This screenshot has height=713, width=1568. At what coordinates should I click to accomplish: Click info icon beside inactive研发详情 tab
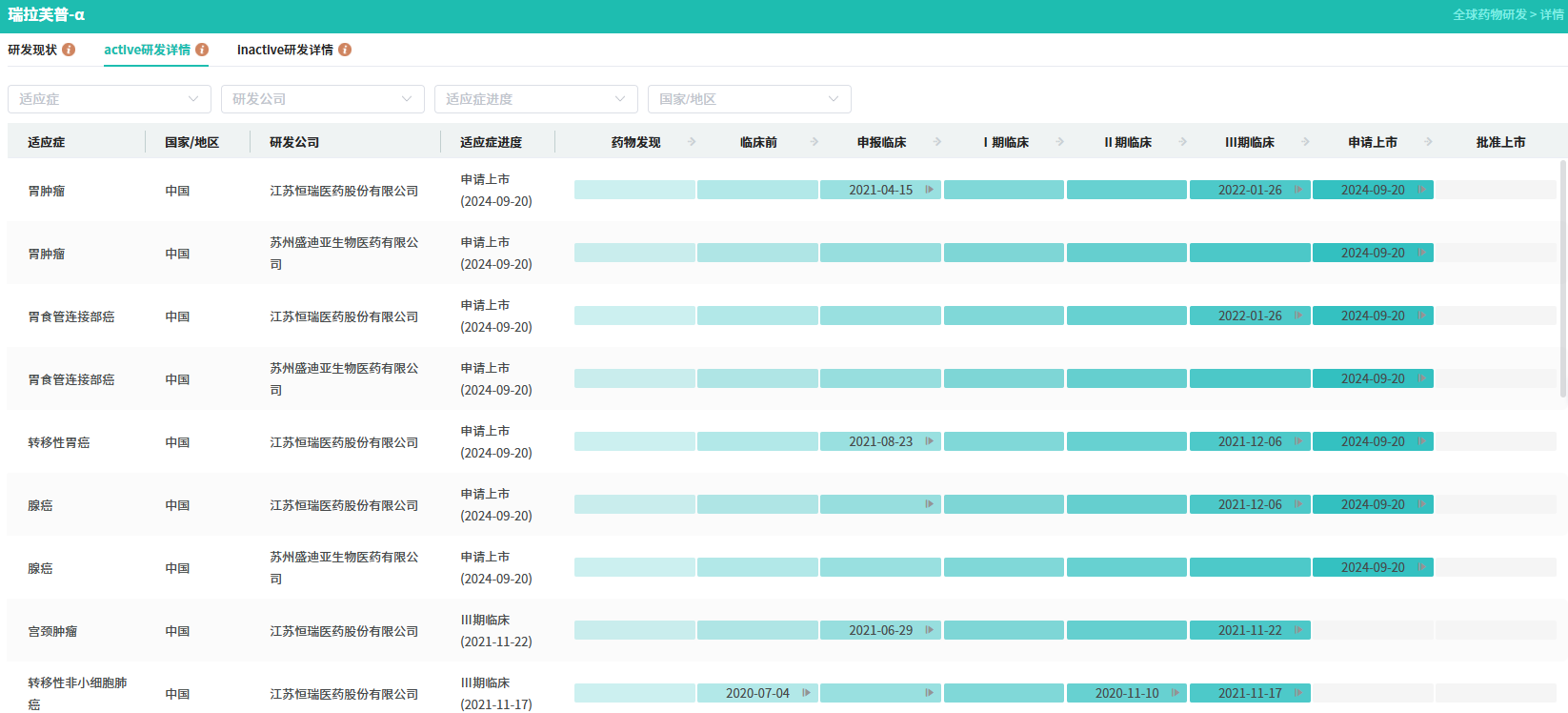pyautogui.click(x=345, y=50)
